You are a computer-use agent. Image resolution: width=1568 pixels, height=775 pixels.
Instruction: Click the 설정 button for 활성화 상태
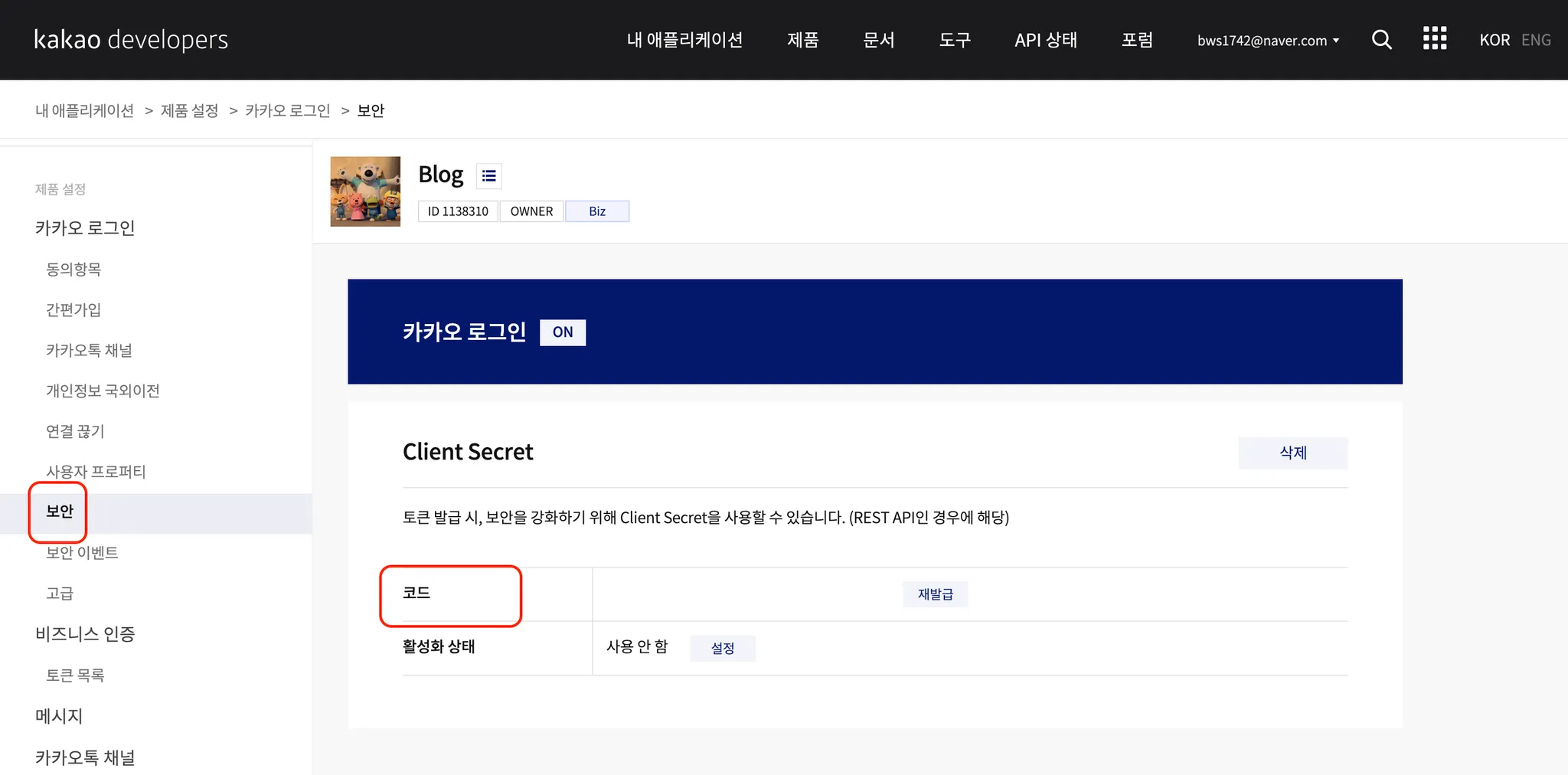coord(723,648)
